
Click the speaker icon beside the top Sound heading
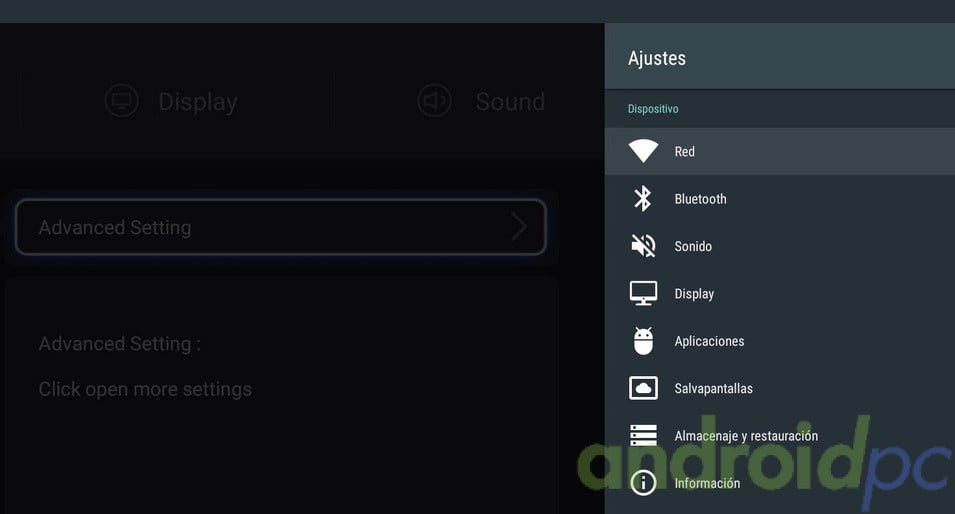pyautogui.click(x=434, y=101)
